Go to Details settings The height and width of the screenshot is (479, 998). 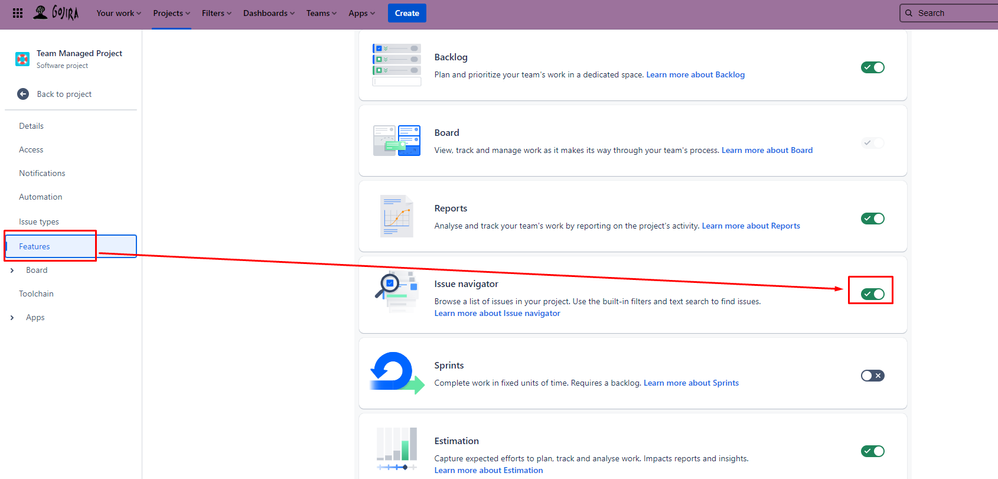[x=31, y=126]
